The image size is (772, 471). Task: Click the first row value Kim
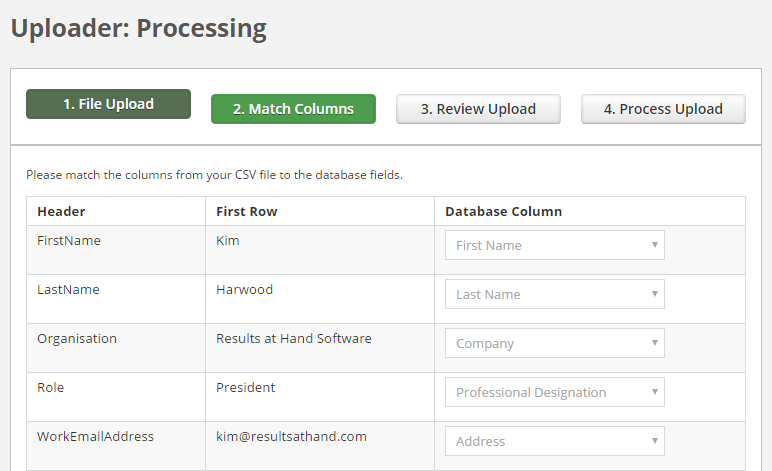pos(228,241)
